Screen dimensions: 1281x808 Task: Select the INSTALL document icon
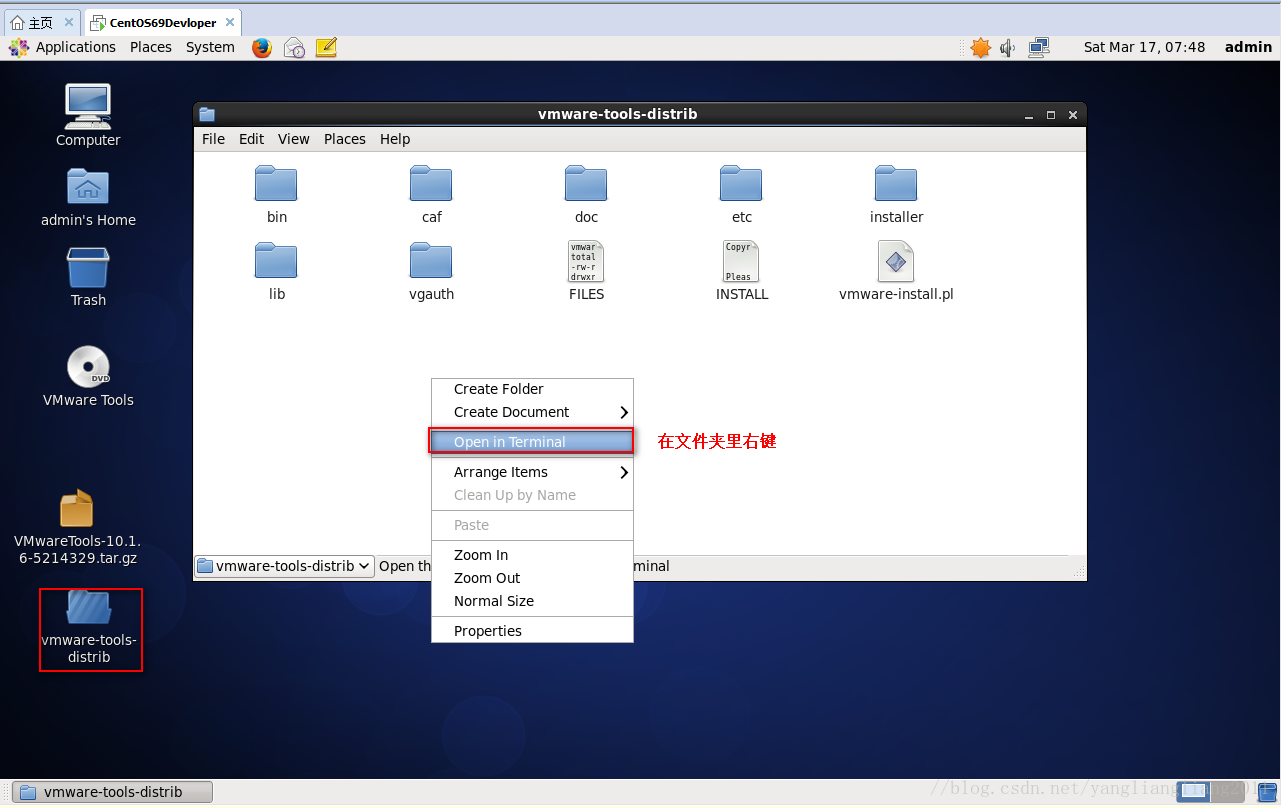click(741, 261)
